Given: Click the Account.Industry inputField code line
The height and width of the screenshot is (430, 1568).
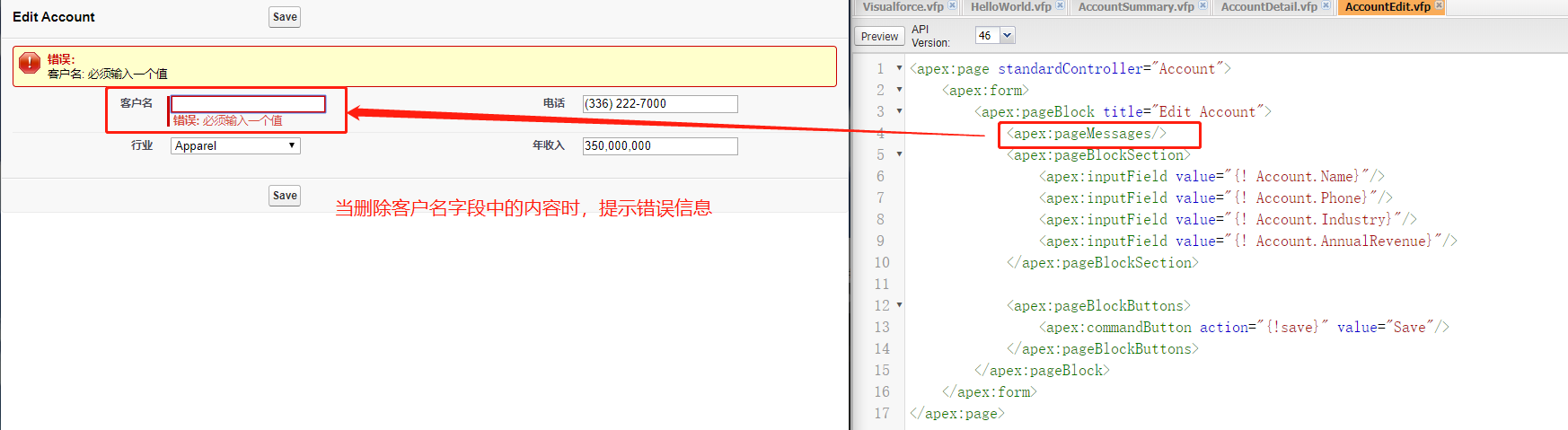Looking at the screenshot, I should [x=1228, y=220].
